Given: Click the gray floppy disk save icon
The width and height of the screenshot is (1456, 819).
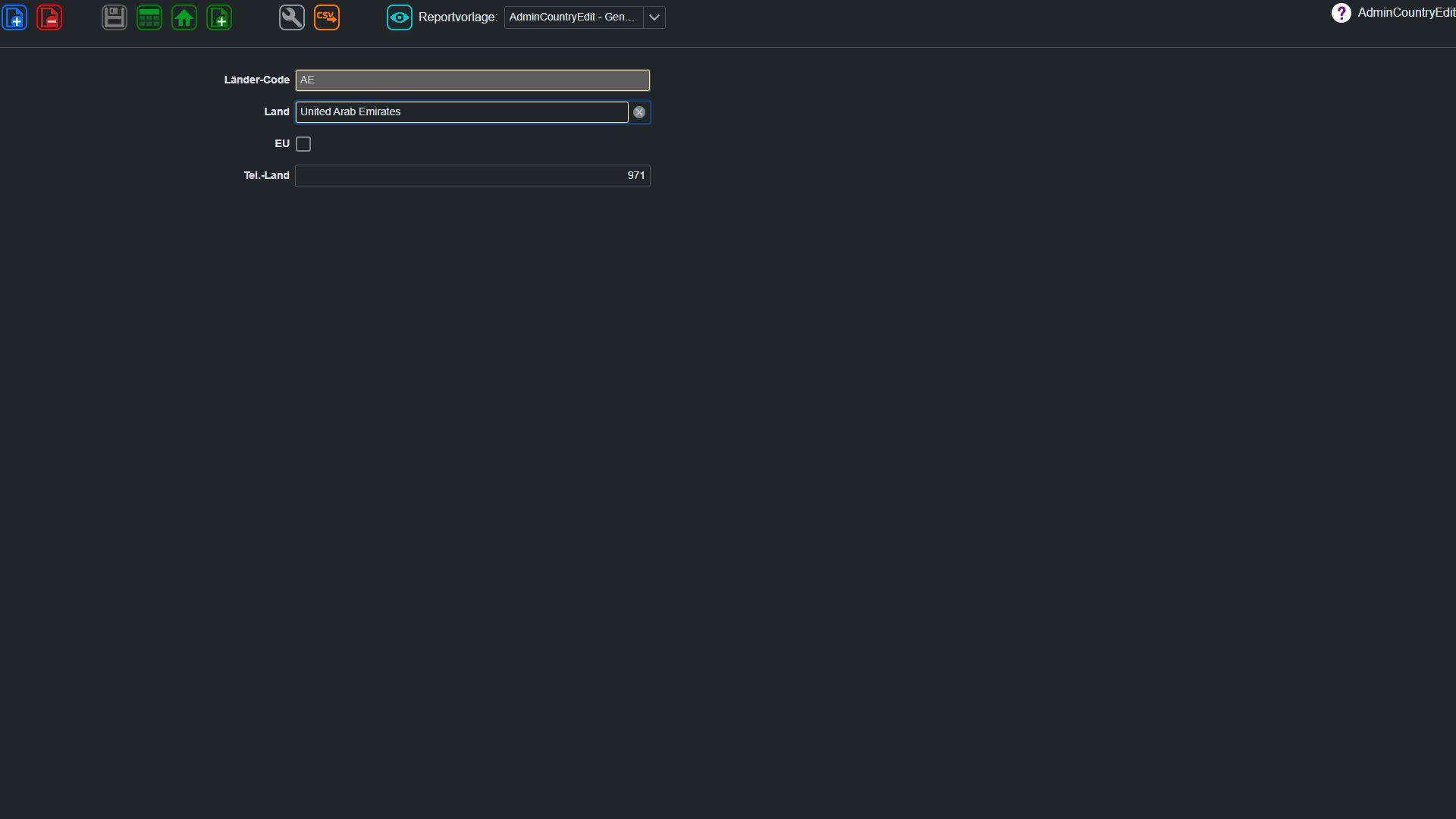Looking at the screenshot, I should coord(115,17).
